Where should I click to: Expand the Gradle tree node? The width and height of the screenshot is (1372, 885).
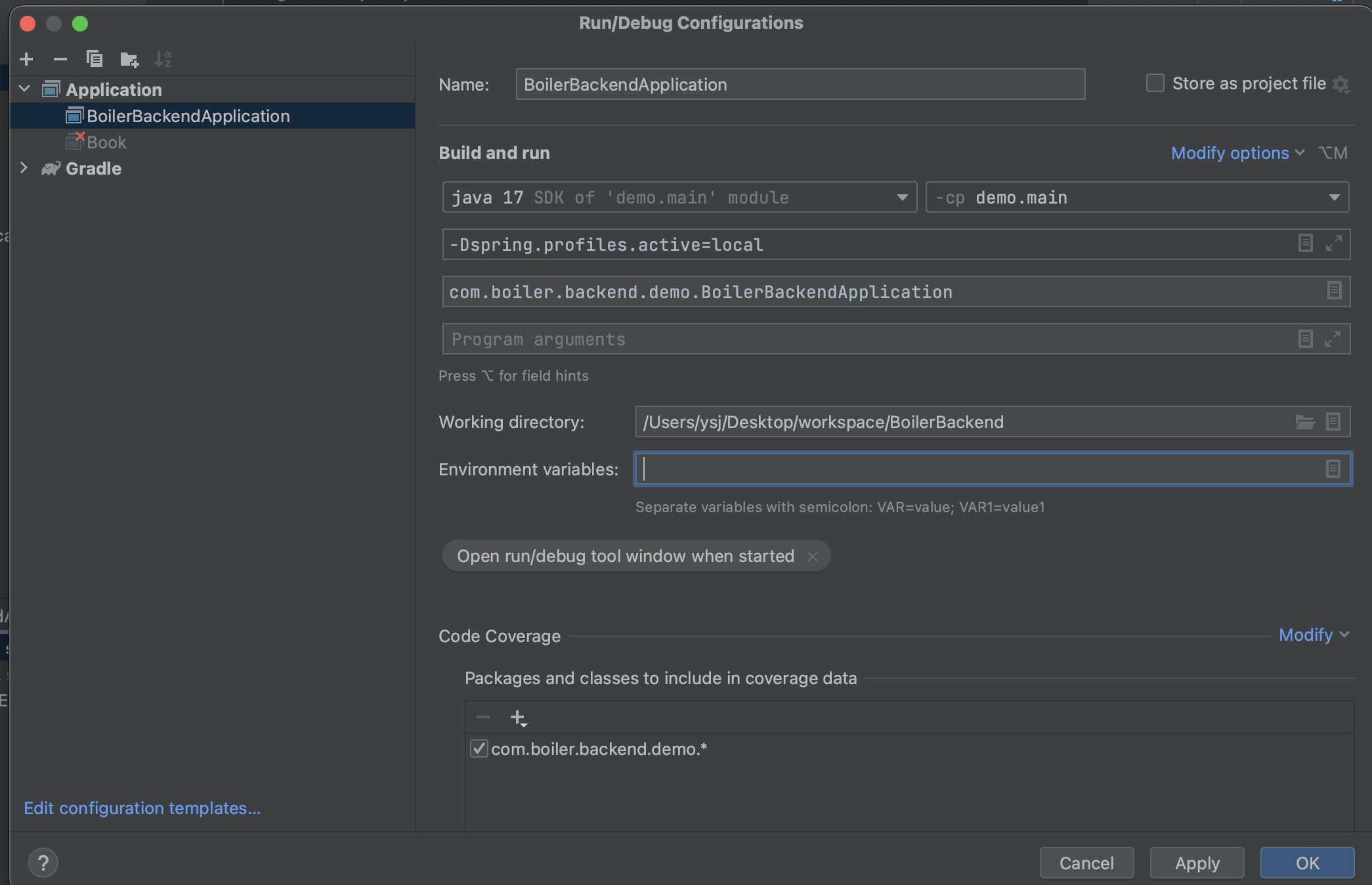(x=24, y=168)
